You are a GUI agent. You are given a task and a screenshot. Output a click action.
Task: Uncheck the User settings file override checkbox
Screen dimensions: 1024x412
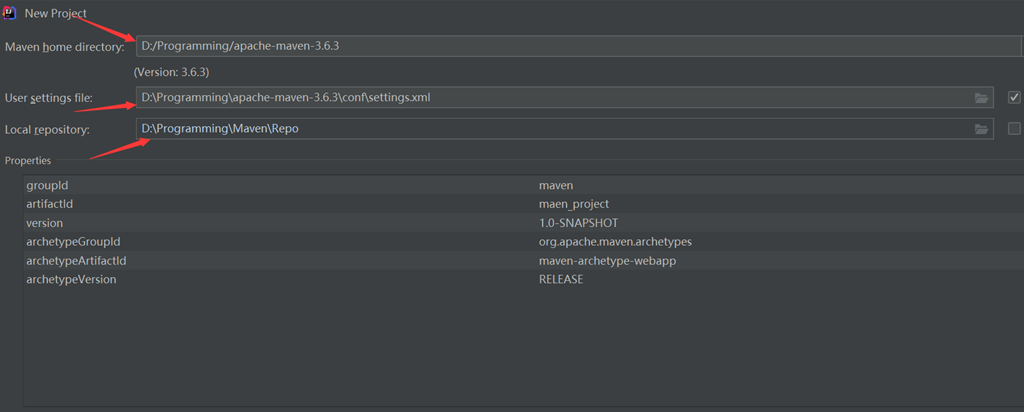coord(1014,97)
